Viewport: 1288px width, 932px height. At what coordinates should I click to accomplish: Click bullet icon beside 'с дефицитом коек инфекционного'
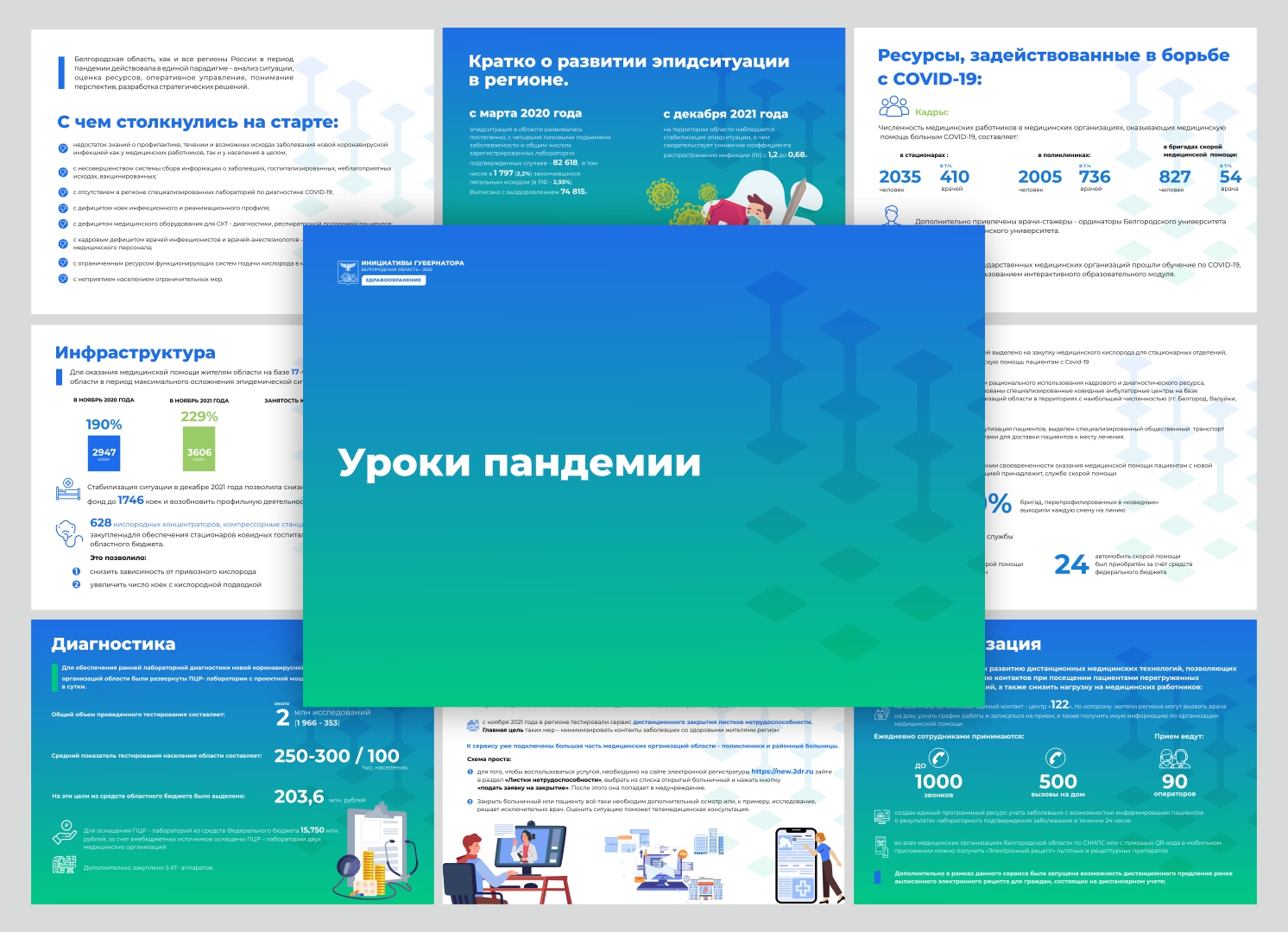63,208
